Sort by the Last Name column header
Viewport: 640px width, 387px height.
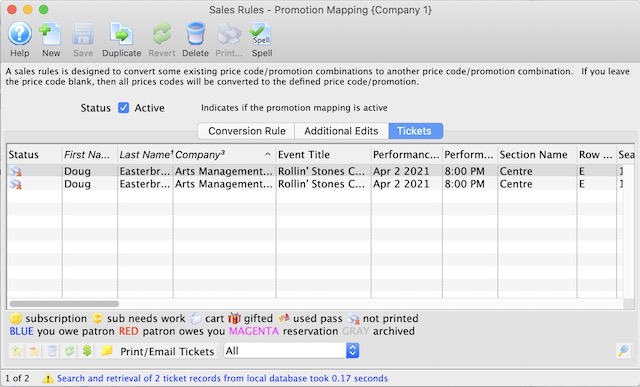145,155
